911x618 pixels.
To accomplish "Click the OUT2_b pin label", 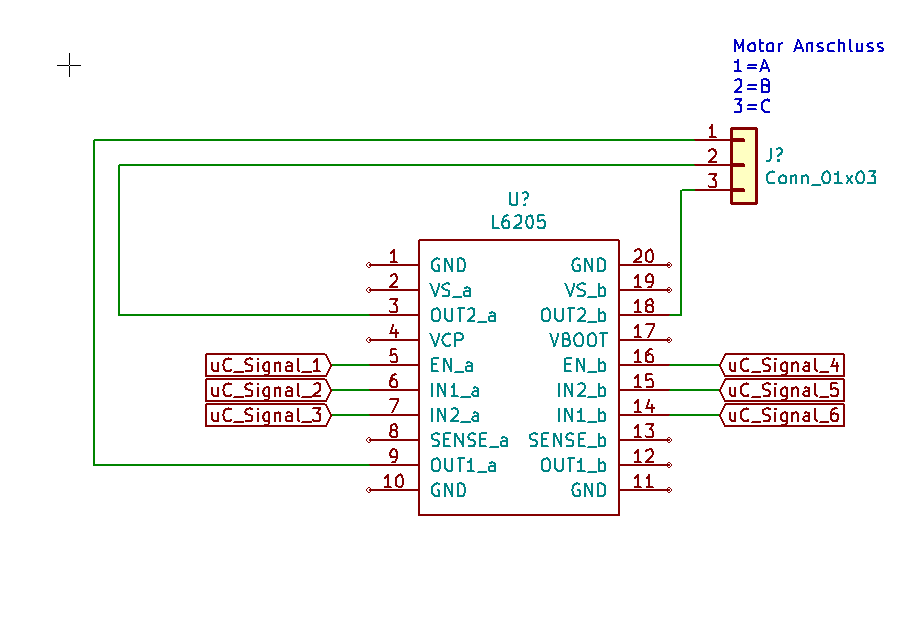I will pos(573,315).
